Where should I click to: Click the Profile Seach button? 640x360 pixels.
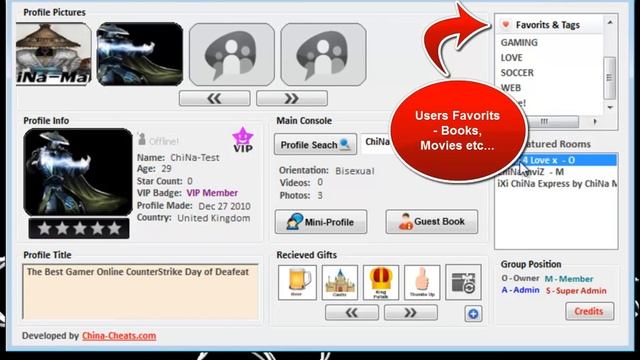pos(315,144)
